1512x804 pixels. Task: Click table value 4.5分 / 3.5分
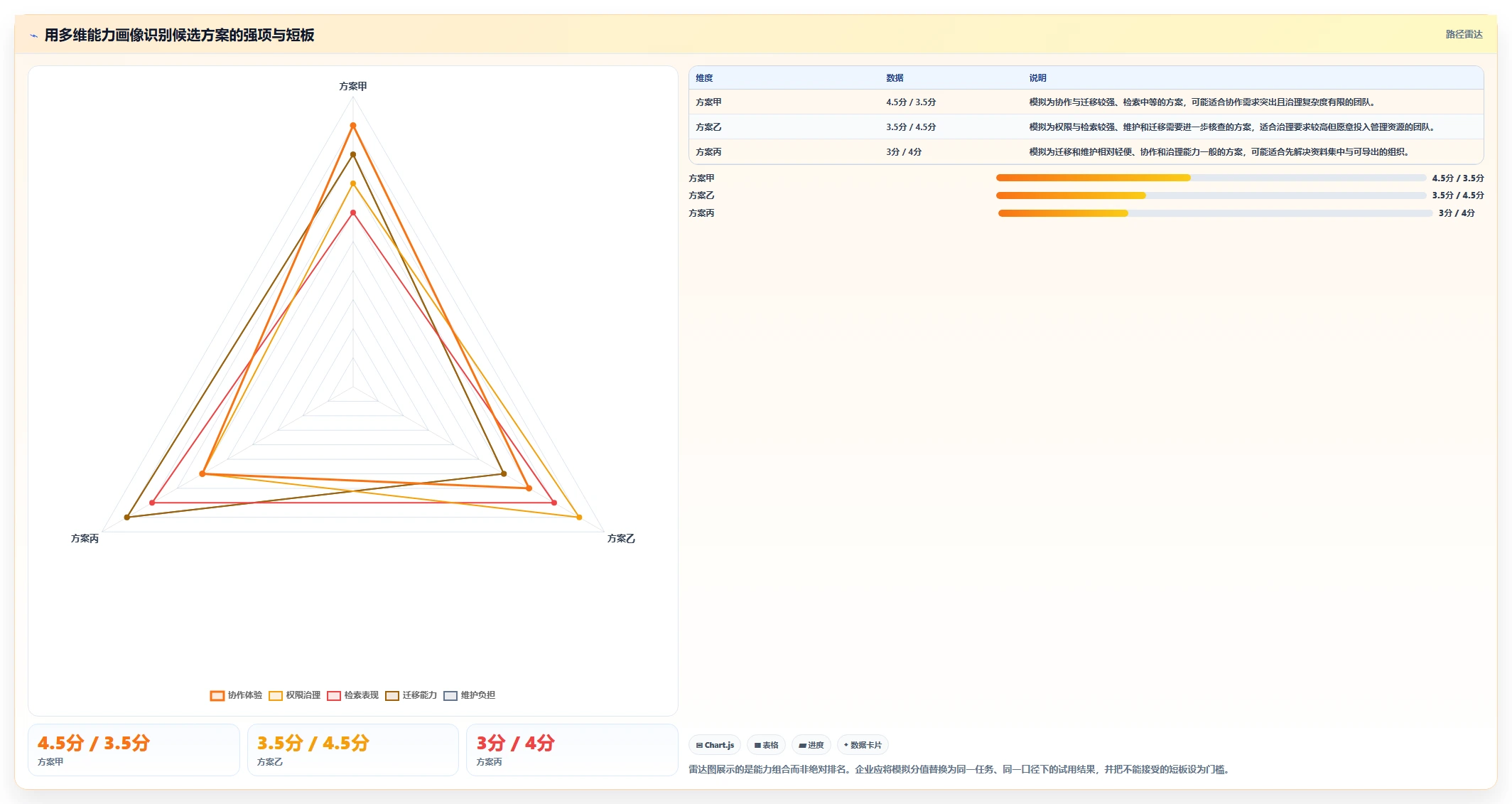[x=911, y=102]
